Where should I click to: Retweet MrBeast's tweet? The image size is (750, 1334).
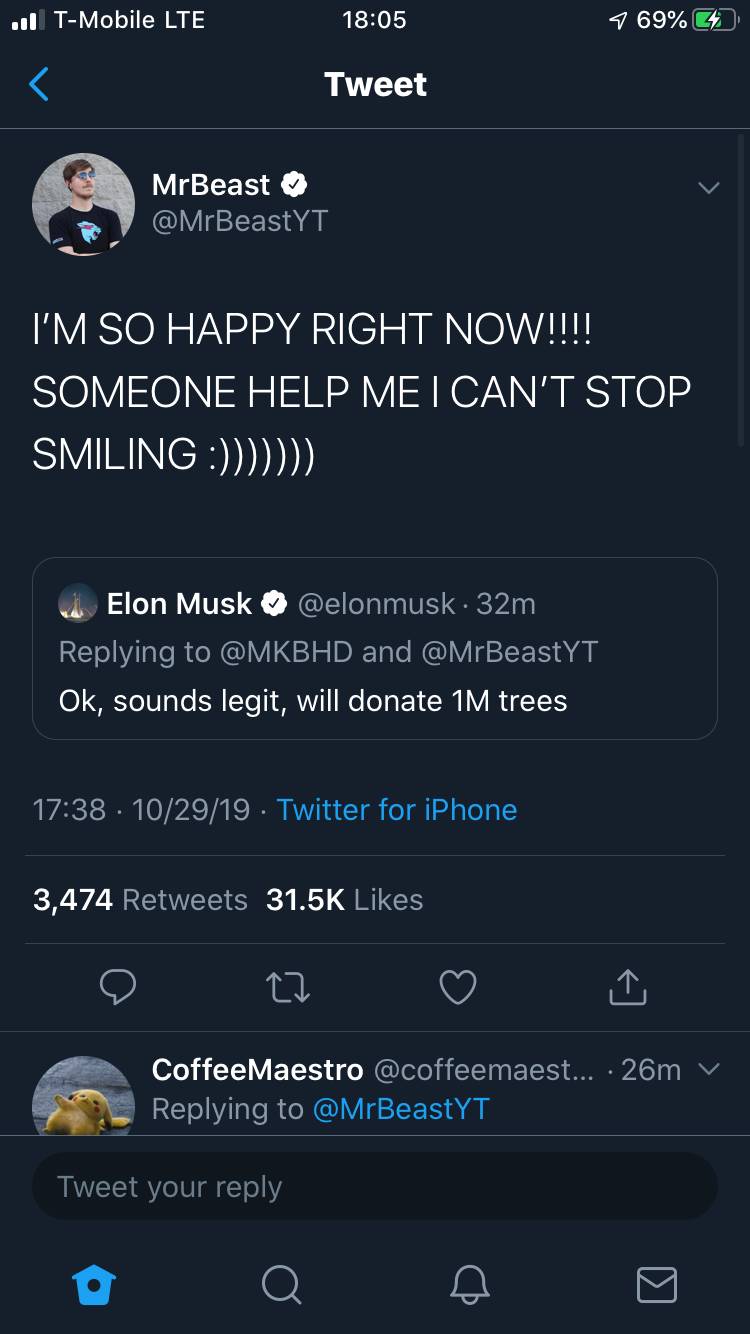coord(288,987)
